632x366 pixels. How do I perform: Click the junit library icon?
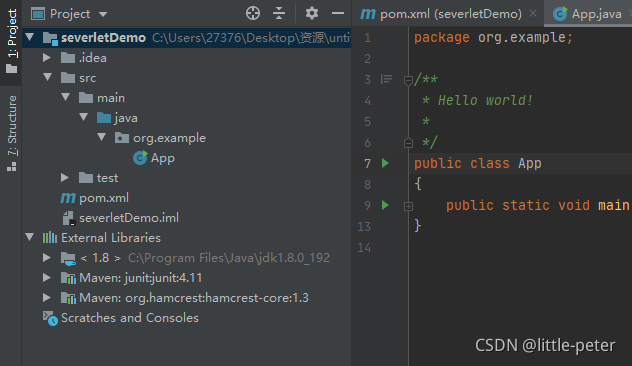click(x=68, y=278)
